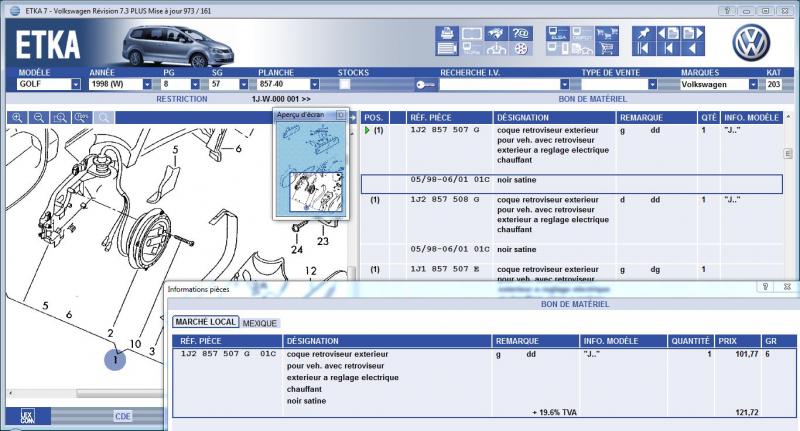The width and height of the screenshot is (800, 431).
Task: Click the QUANTITÉ column header in dialog
Action: (x=690, y=341)
